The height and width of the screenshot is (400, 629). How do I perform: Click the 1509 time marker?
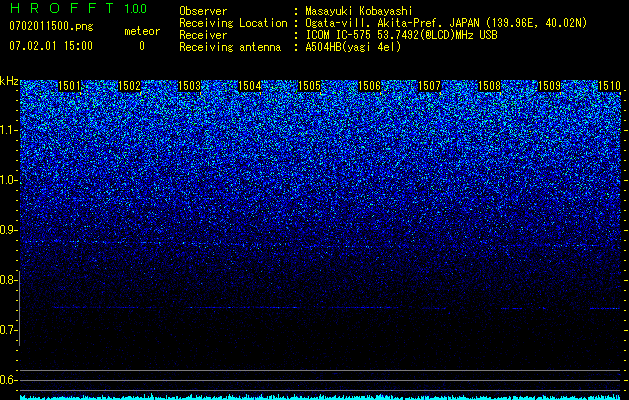(549, 86)
